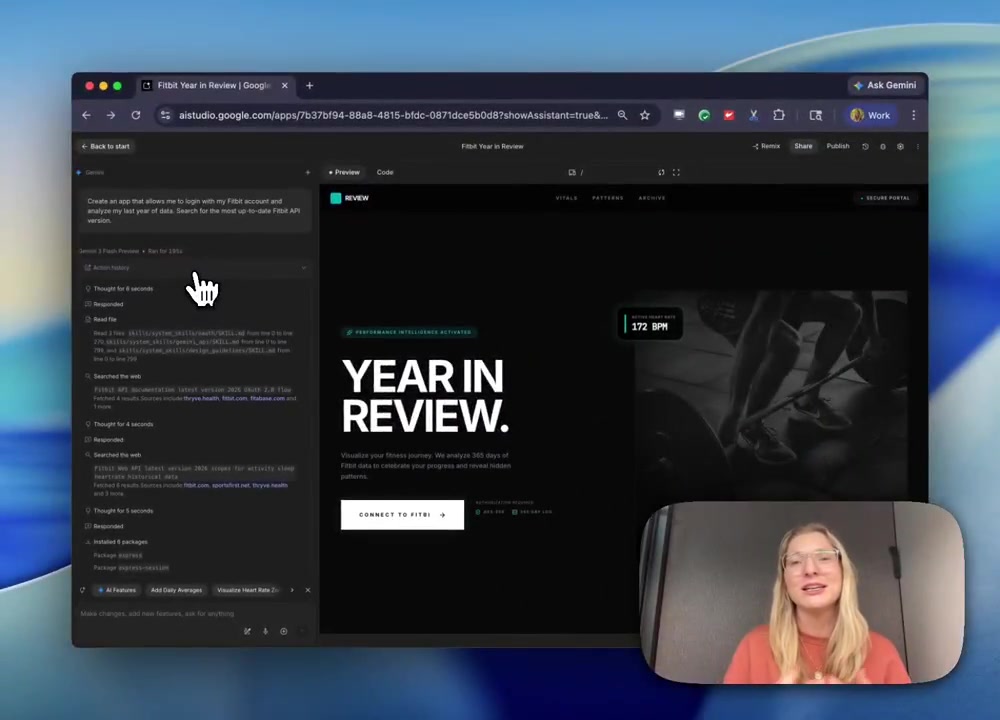Enter fullscreen preview mode
The width and height of the screenshot is (1000, 720).
click(677, 173)
